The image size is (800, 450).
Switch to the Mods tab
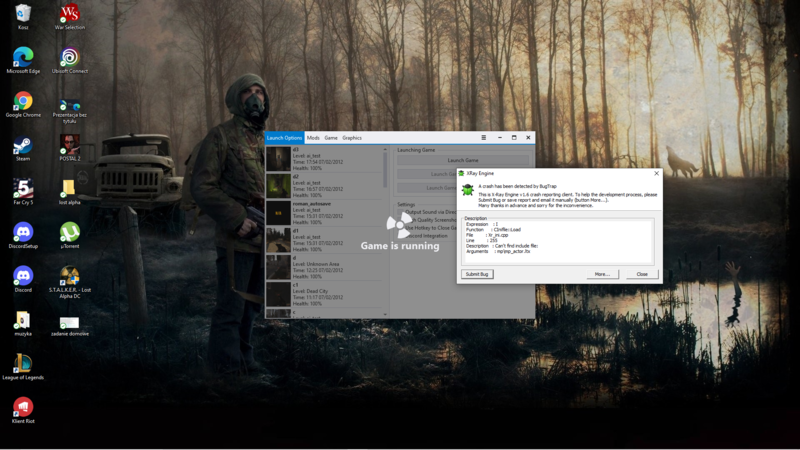coord(313,138)
